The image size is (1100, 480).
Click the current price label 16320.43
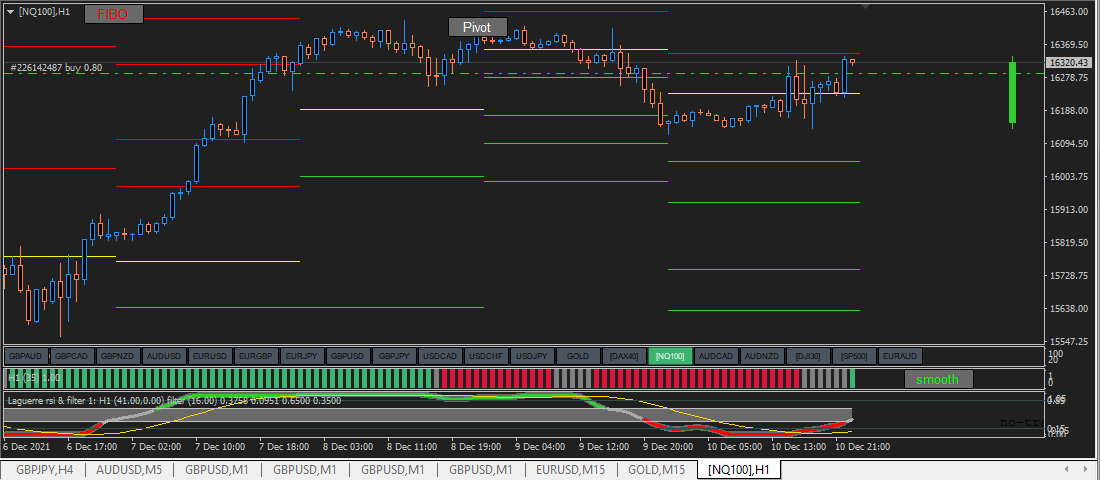1070,62
